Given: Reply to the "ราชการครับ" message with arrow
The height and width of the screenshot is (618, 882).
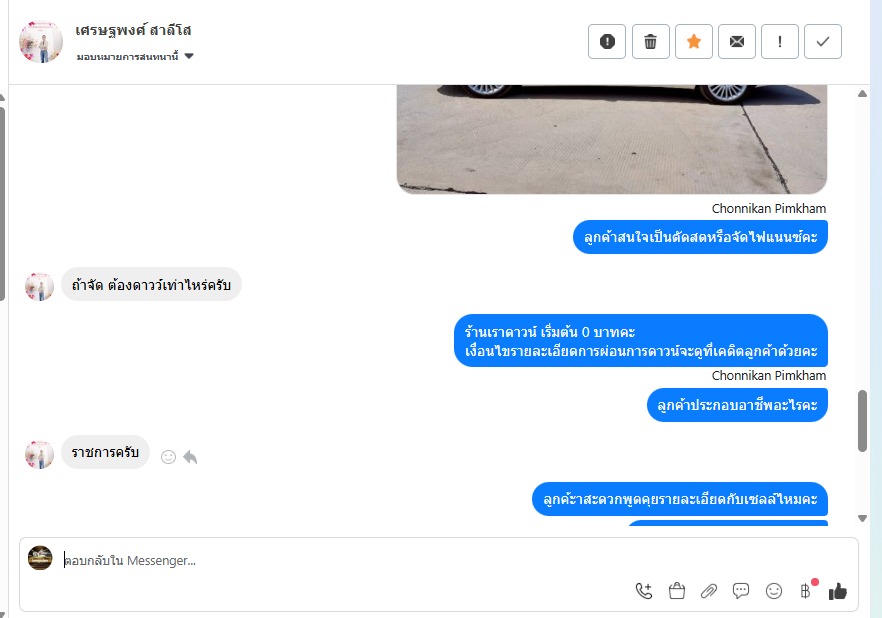Looking at the screenshot, I should 190,457.
